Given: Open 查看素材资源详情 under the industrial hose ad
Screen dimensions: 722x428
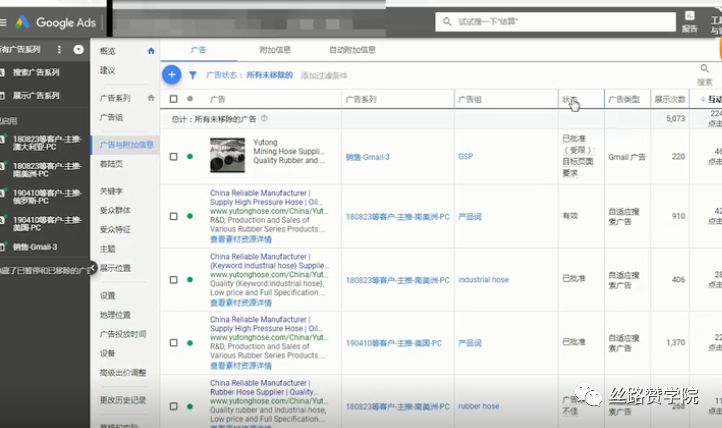Looking at the screenshot, I should [240, 302].
